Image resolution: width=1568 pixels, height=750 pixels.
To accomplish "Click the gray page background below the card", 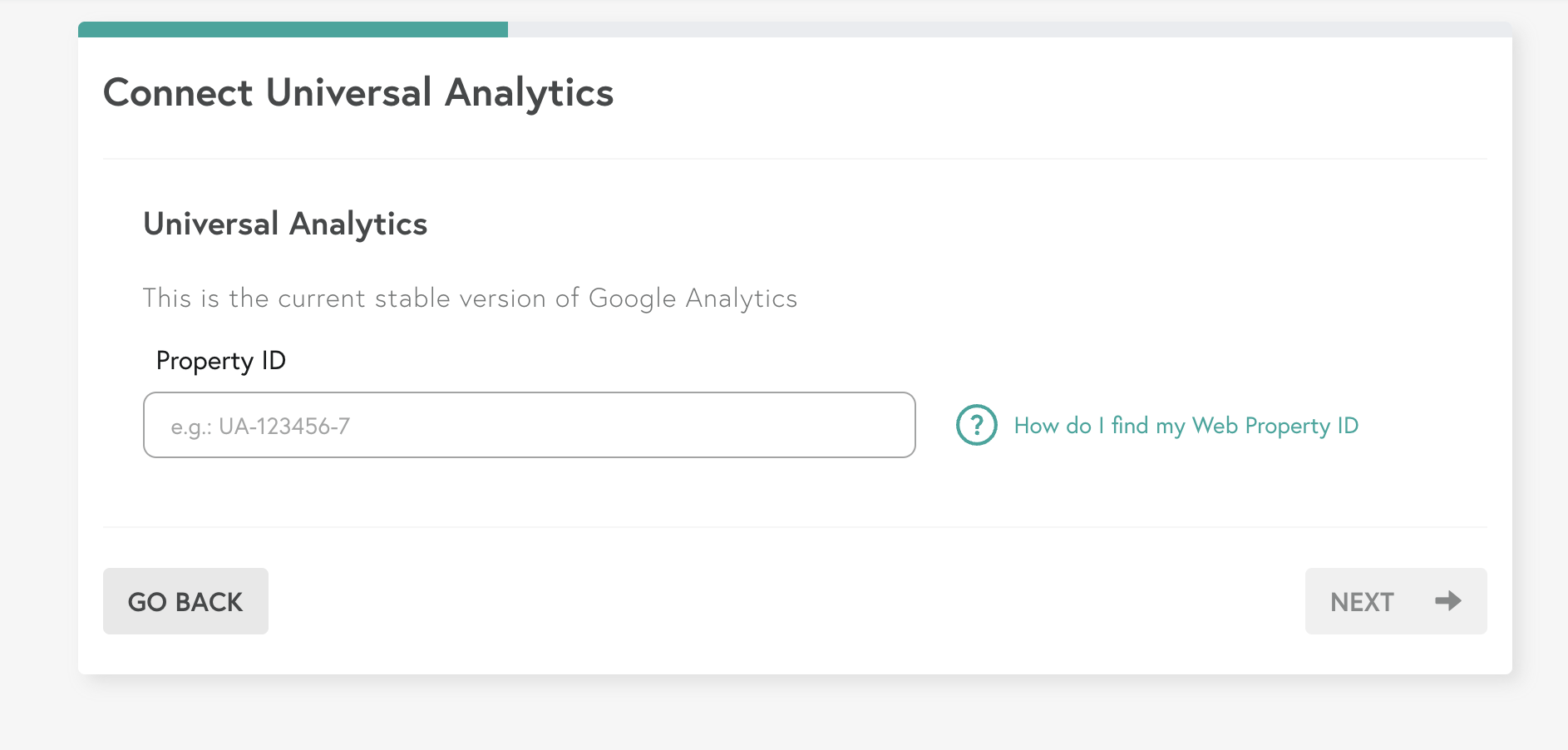I will pos(784,715).
